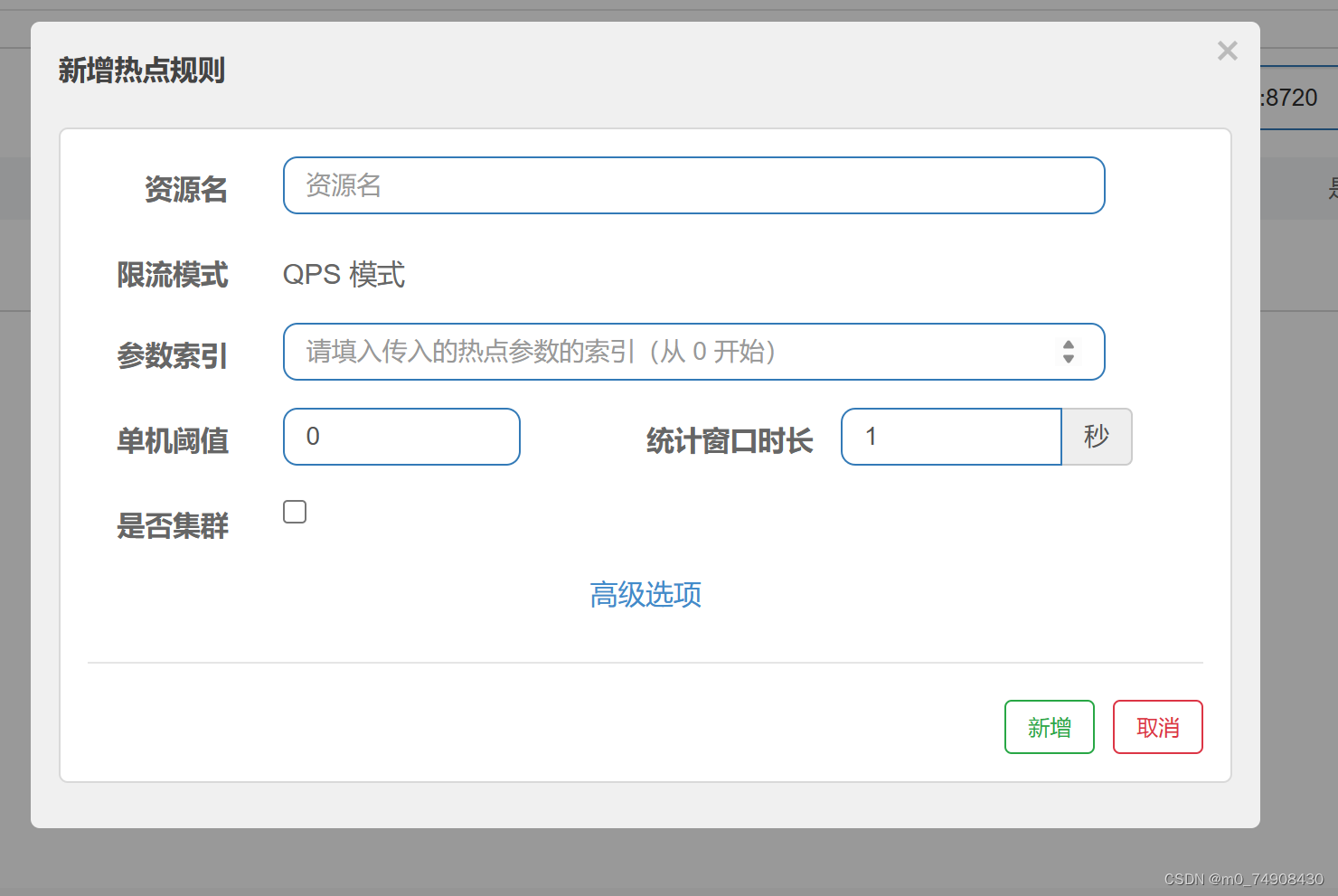Click the 统计窗口时长 input showing 1
1338x896 pixels.
(x=951, y=437)
